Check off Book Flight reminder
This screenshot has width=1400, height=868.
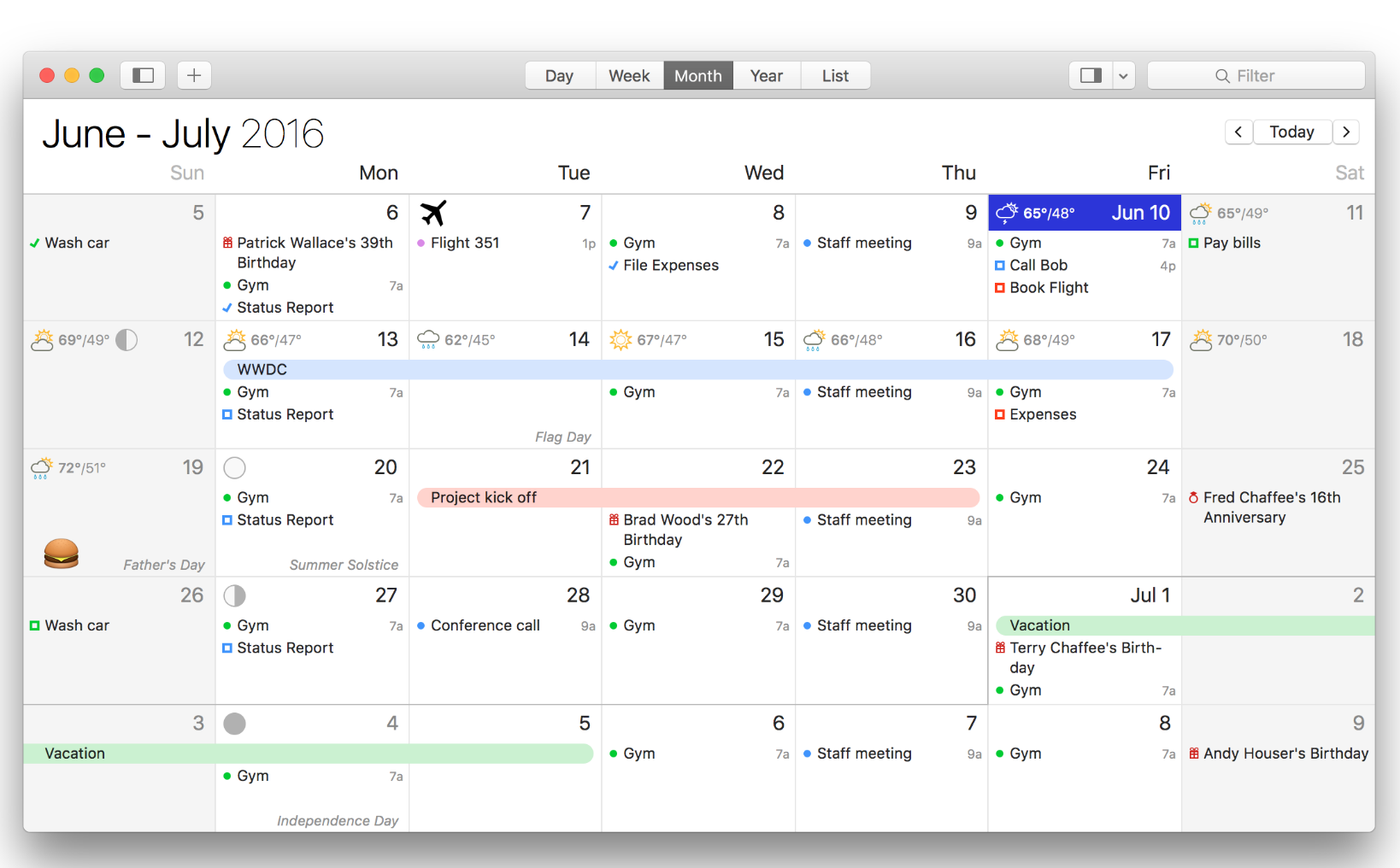tap(1000, 288)
